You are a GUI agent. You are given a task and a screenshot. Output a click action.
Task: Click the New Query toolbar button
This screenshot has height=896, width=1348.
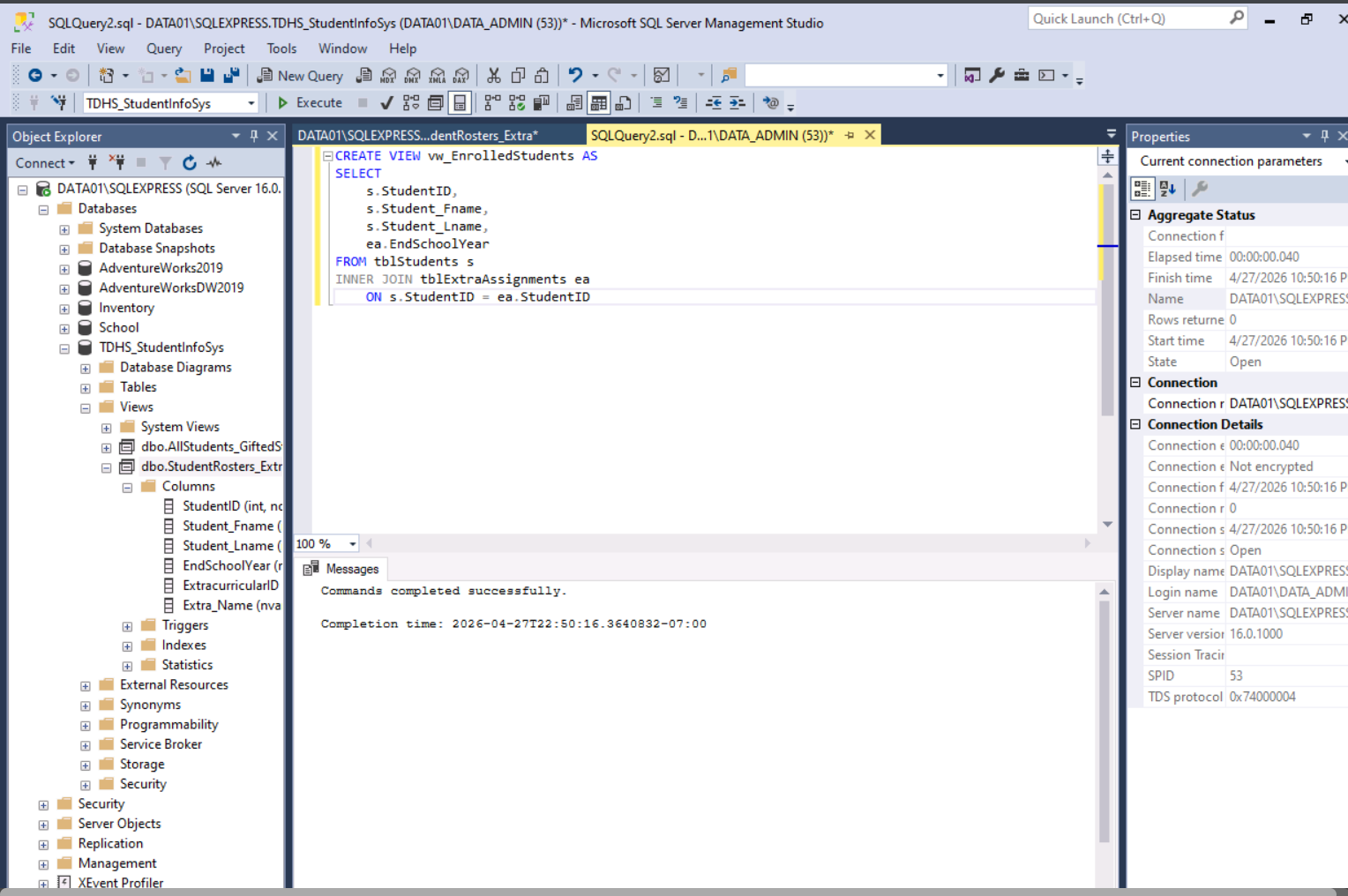[x=300, y=76]
